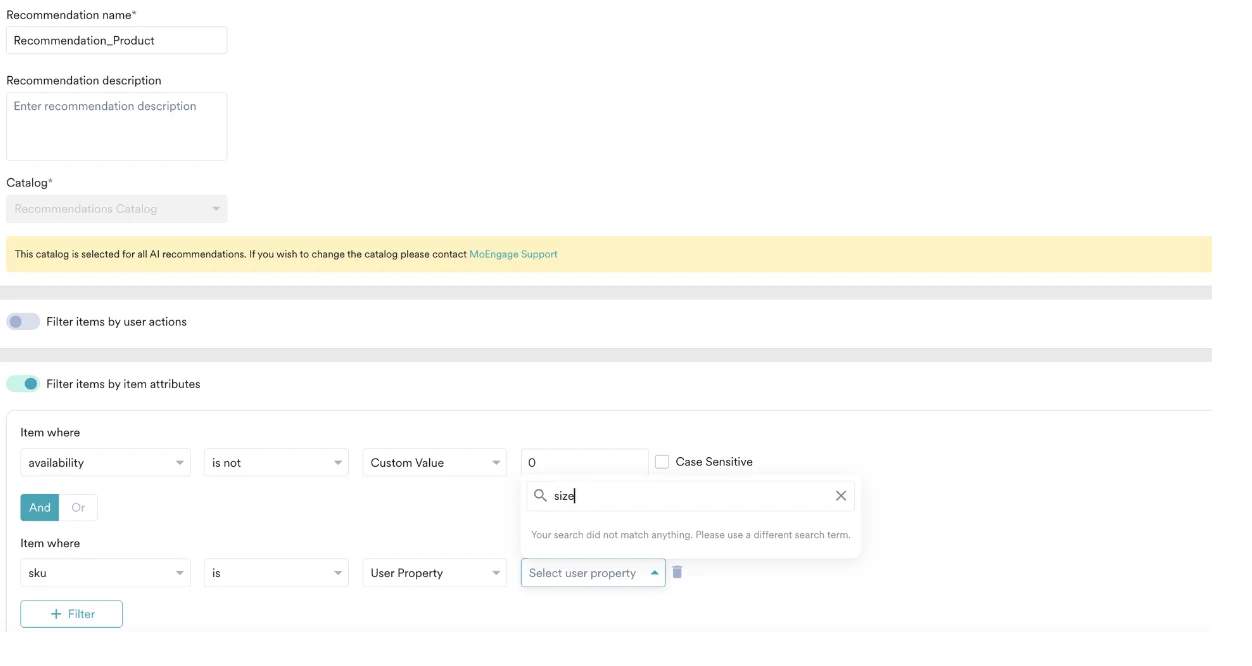Click the magnifier icon in search box
This screenshot has height=666, width=1252.
[x=540, y=495]
